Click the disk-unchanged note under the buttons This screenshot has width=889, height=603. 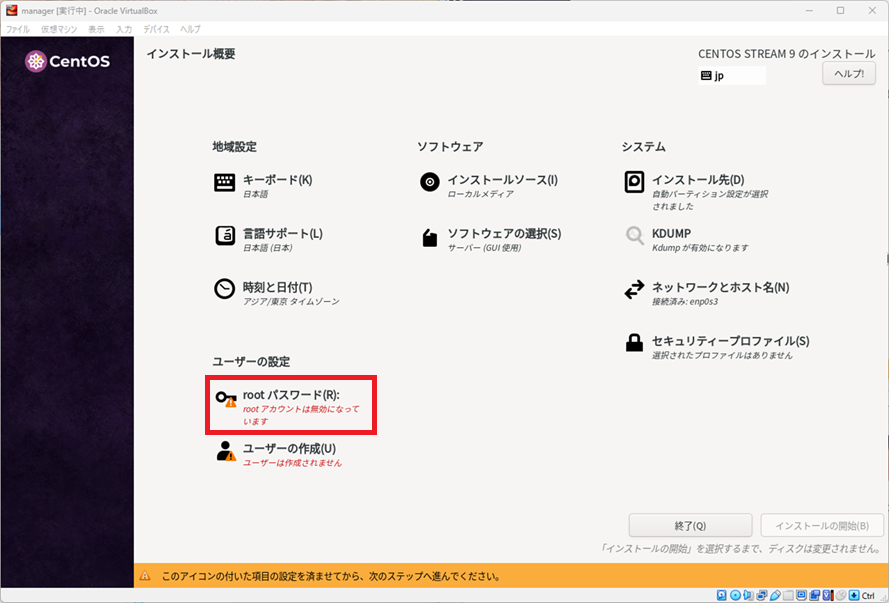(x=742, y=549)
